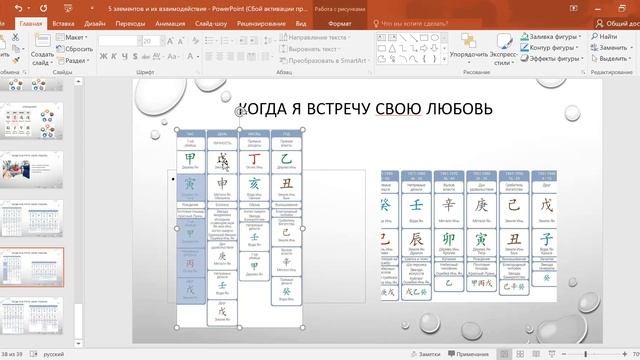This screenshot has width=640, height=360.
Task: Open Эффекты фигуры dropdown
Action: click(x=552, y=58)
